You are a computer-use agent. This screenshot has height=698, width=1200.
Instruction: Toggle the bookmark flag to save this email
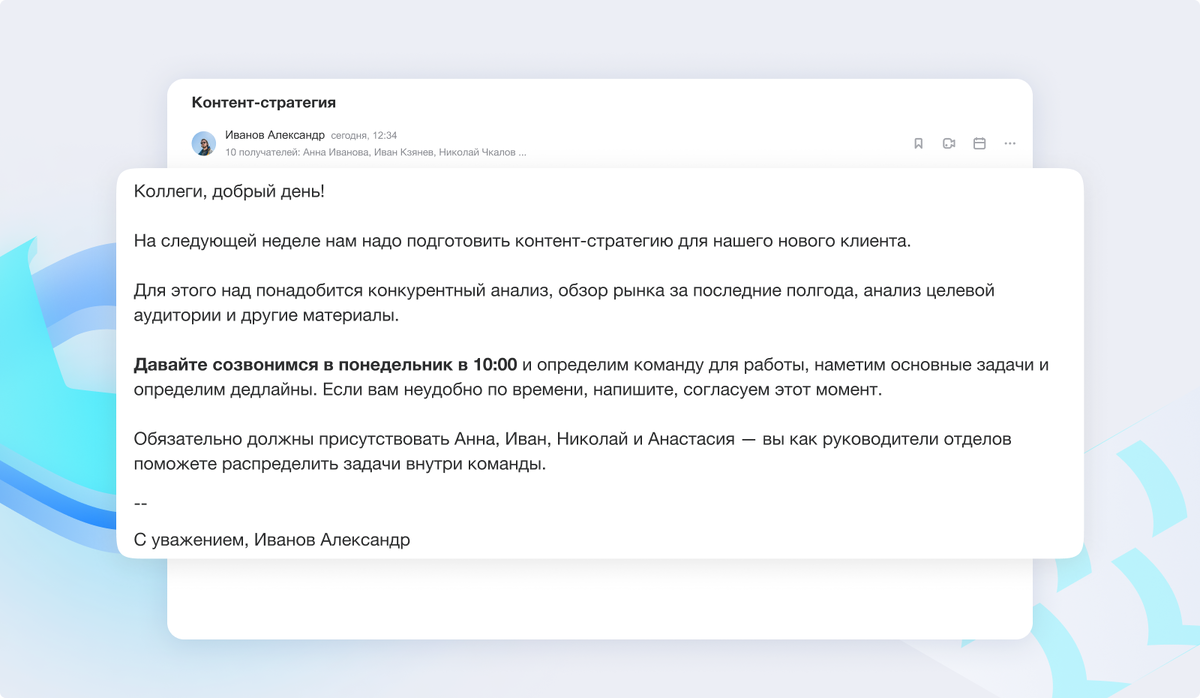918,143
